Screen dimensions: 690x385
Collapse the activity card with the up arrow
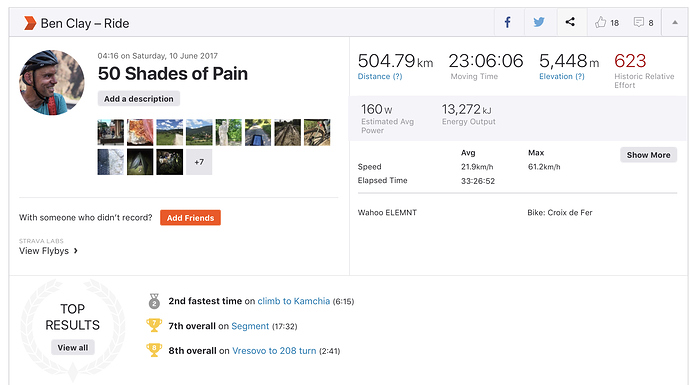[675, 22]
